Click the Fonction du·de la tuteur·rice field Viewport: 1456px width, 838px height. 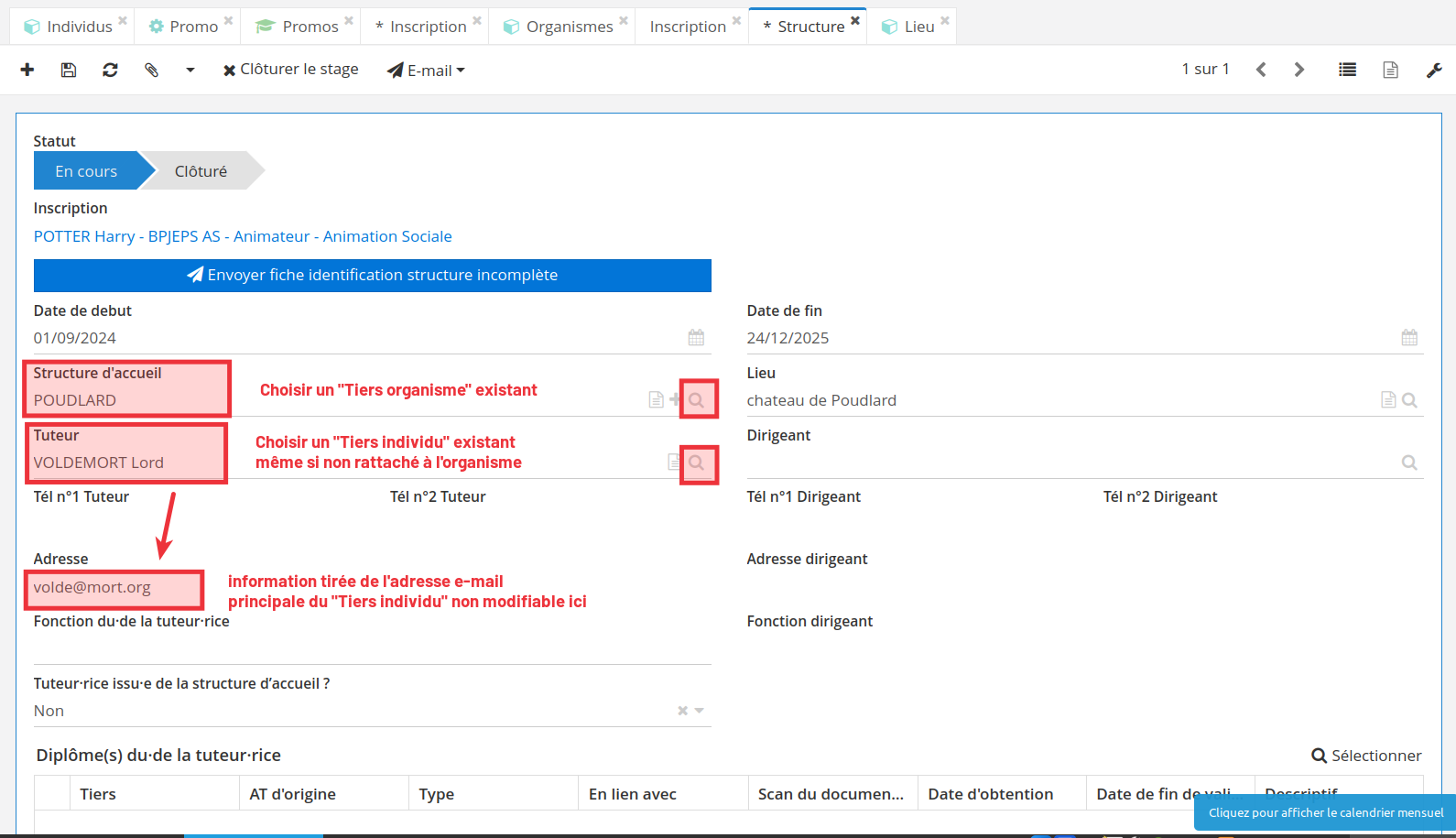(373, 649)
